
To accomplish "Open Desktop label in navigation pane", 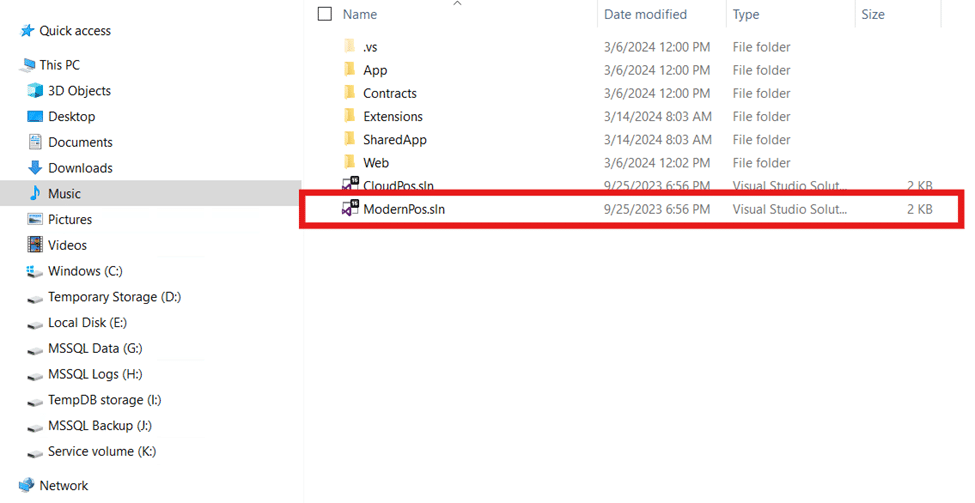I will pos(72,116).
